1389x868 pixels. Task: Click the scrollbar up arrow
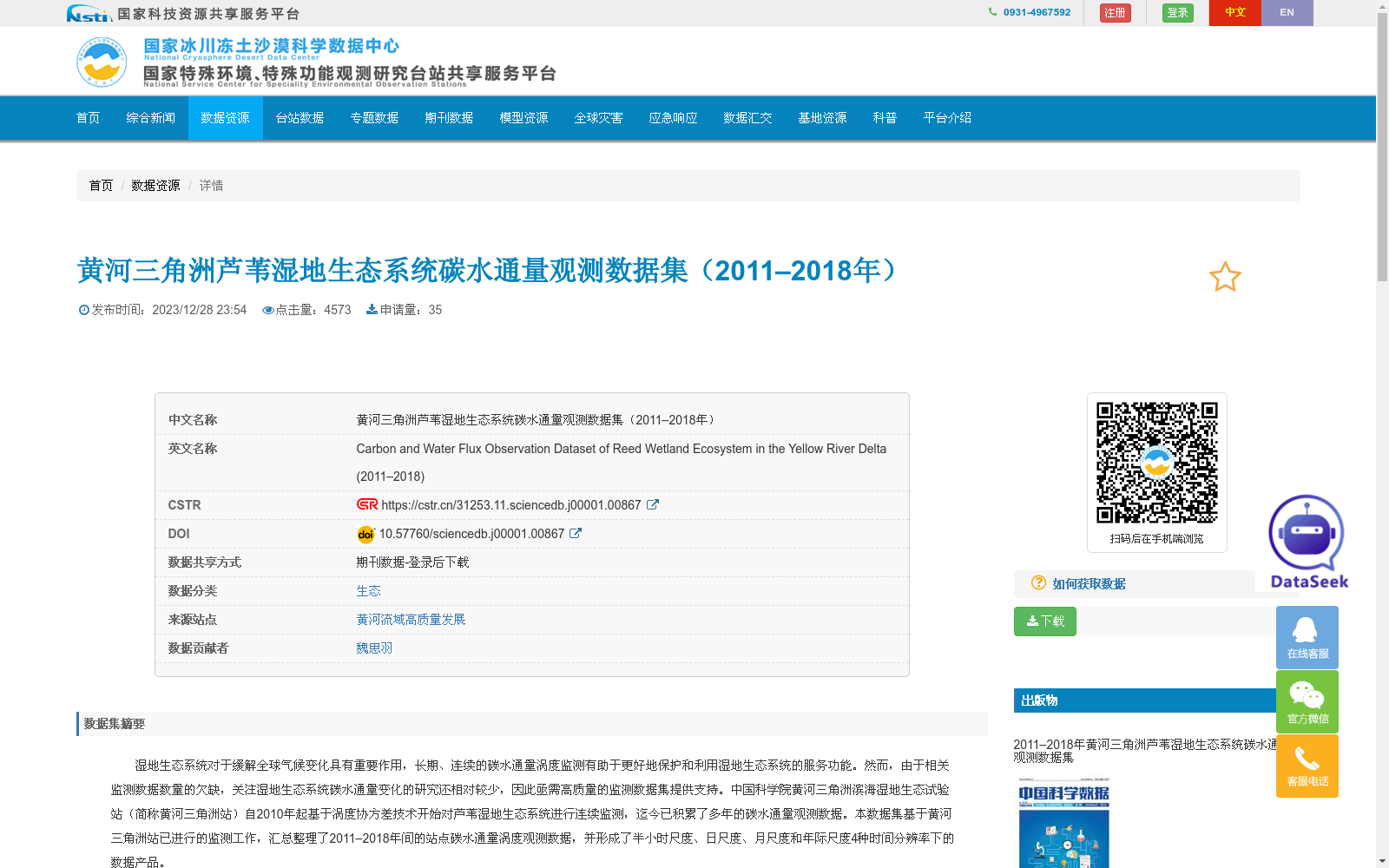(1382, 6)
